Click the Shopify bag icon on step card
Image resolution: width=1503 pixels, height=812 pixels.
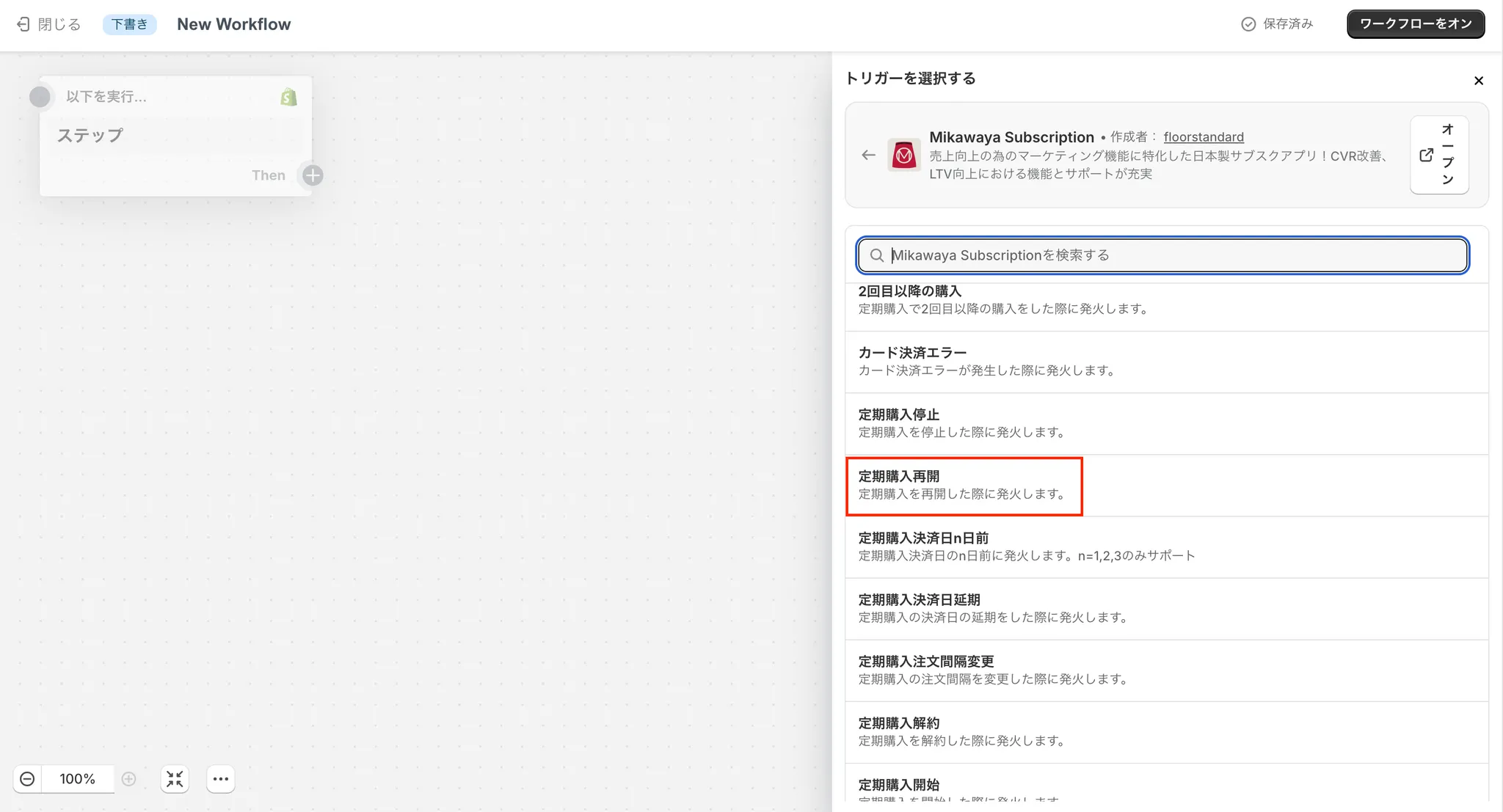click(288, 97)
